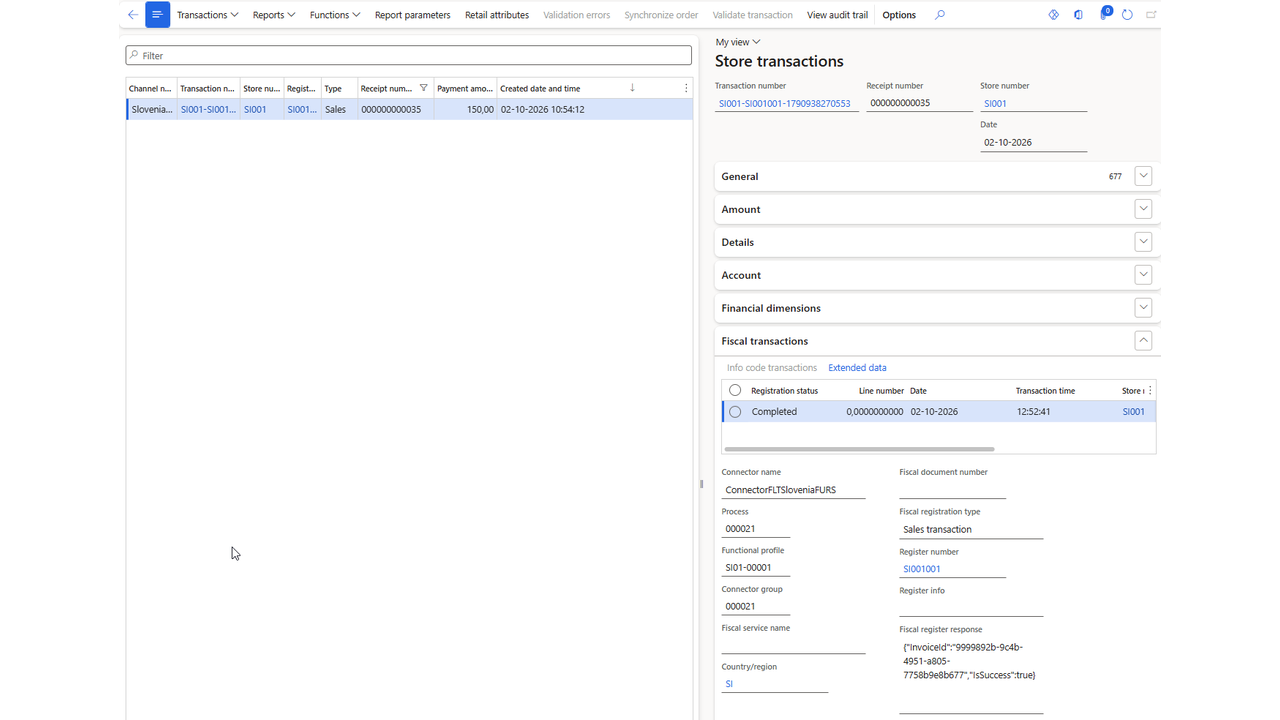The image size is (1280, 720).
Task: Click the fiscal grid horizontal scrollbar
Action: coord(859,449)
